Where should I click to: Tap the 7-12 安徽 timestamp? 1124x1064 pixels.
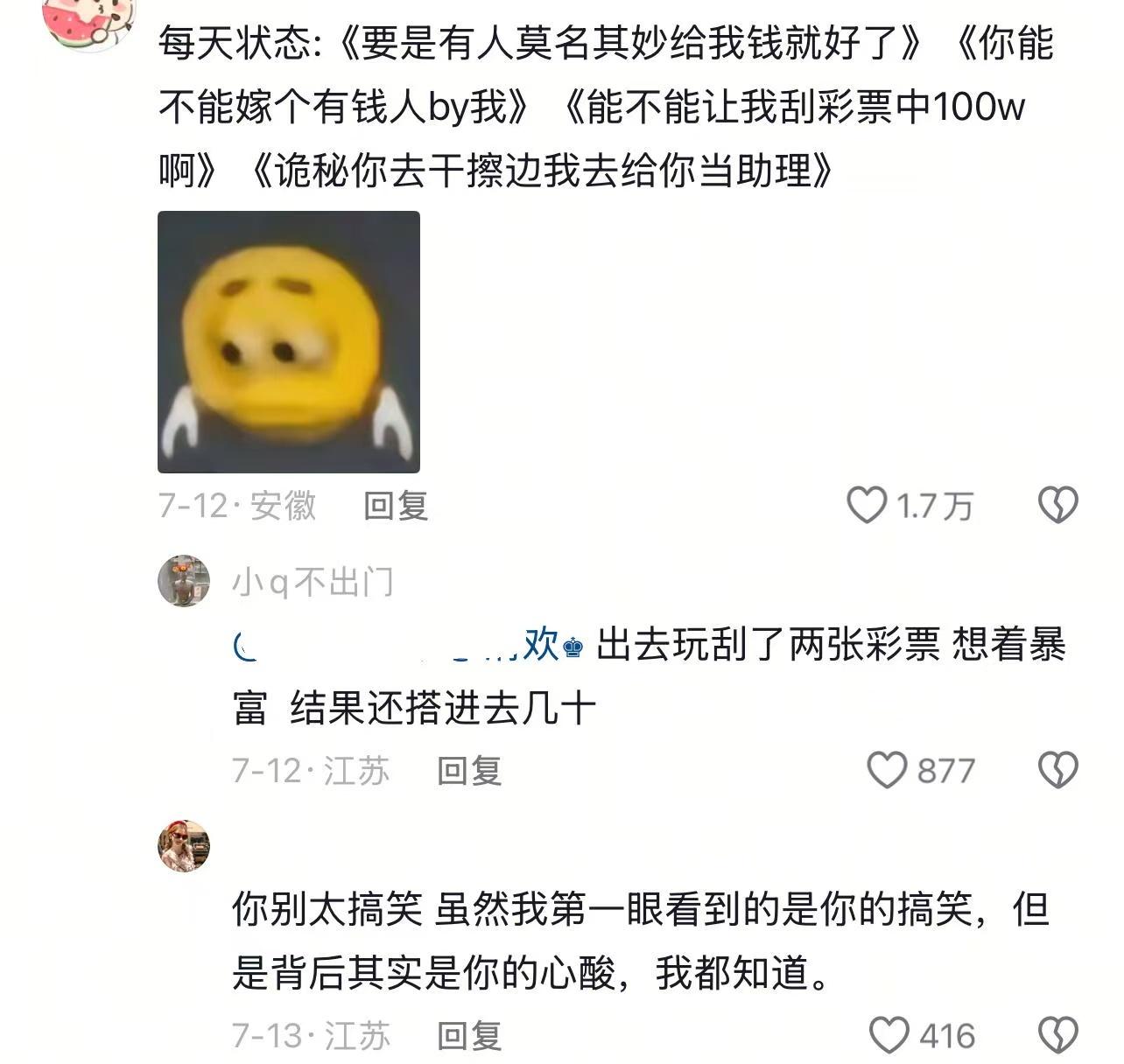point(237,506)
